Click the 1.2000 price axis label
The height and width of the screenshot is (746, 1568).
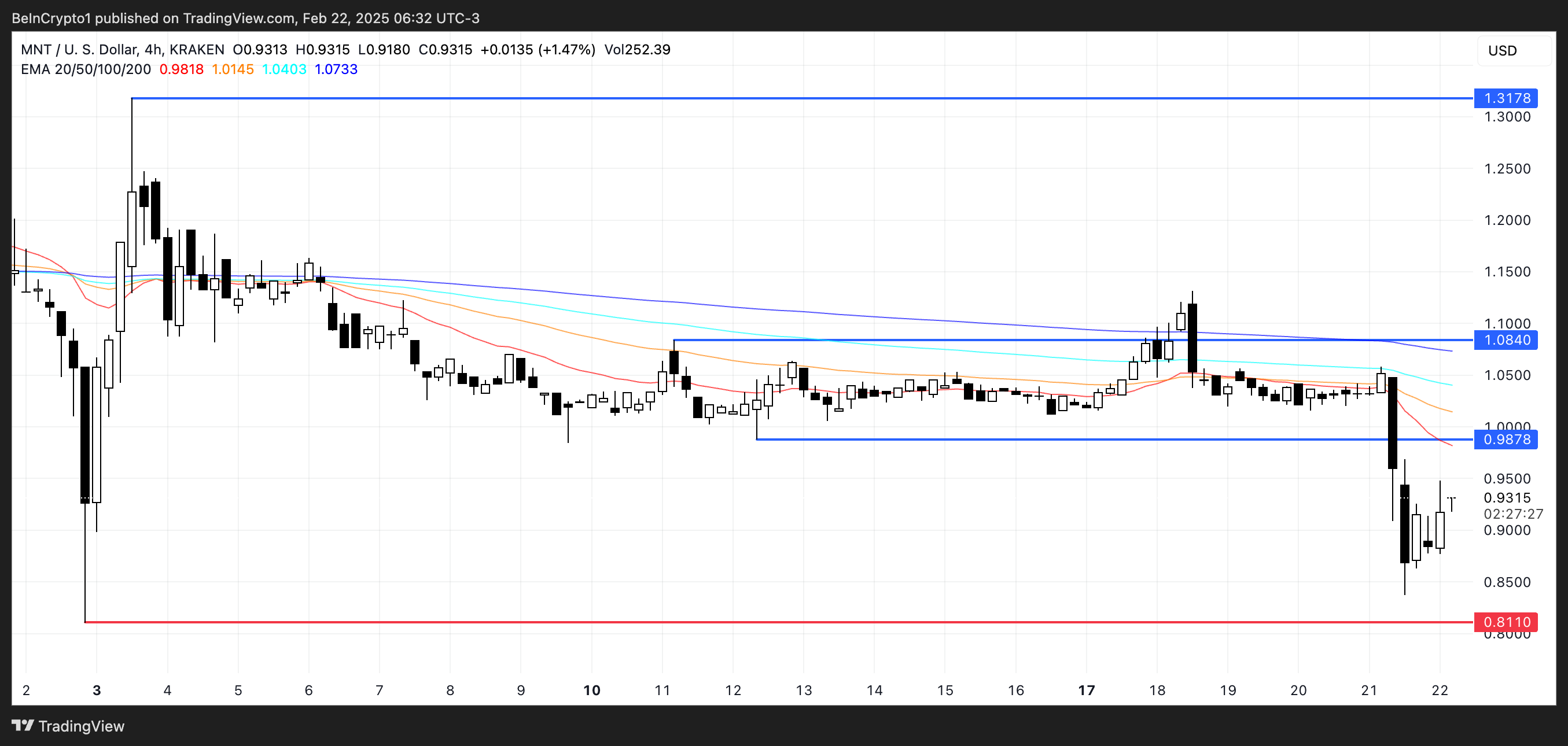[x=1507, y=220]
